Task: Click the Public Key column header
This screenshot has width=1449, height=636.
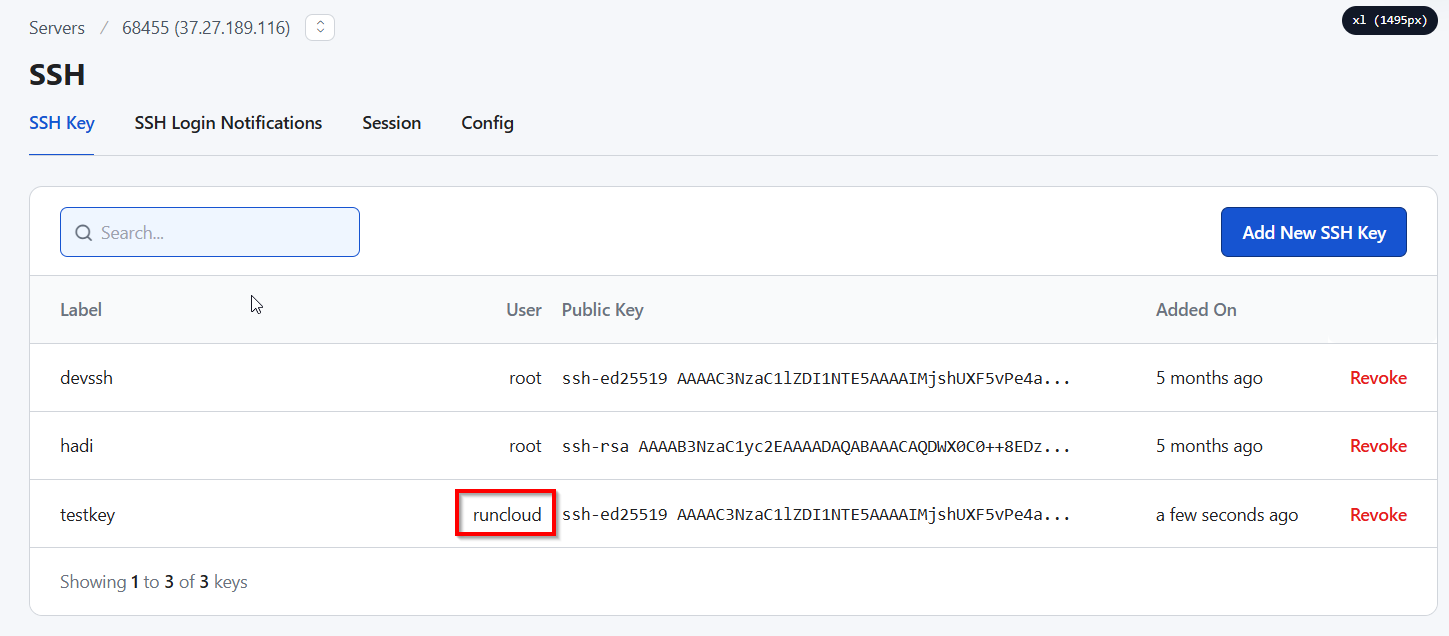Action: [x=602, y=310]
